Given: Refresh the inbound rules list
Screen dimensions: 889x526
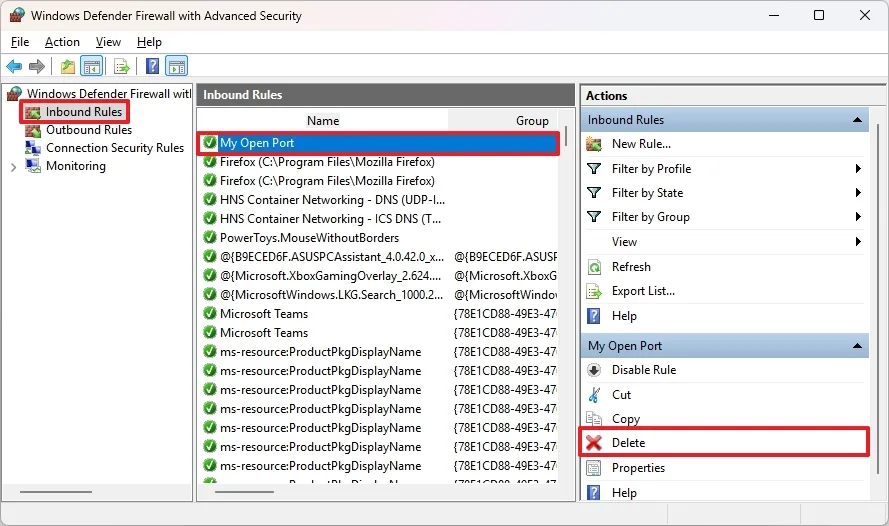Looking at the screenshot, I should (631, 267).
